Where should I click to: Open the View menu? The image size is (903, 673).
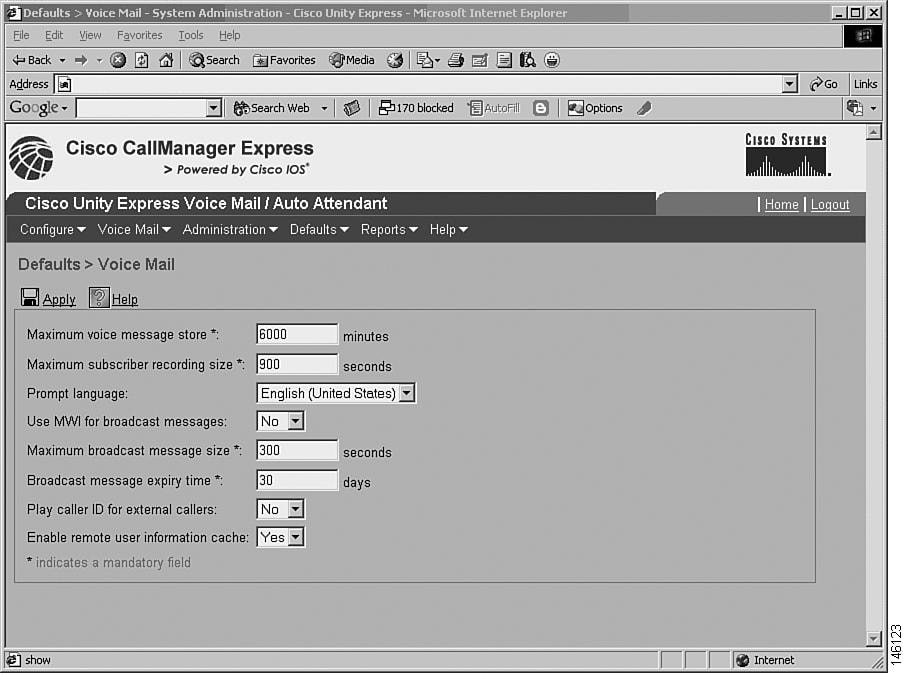(x=90, y=35)
